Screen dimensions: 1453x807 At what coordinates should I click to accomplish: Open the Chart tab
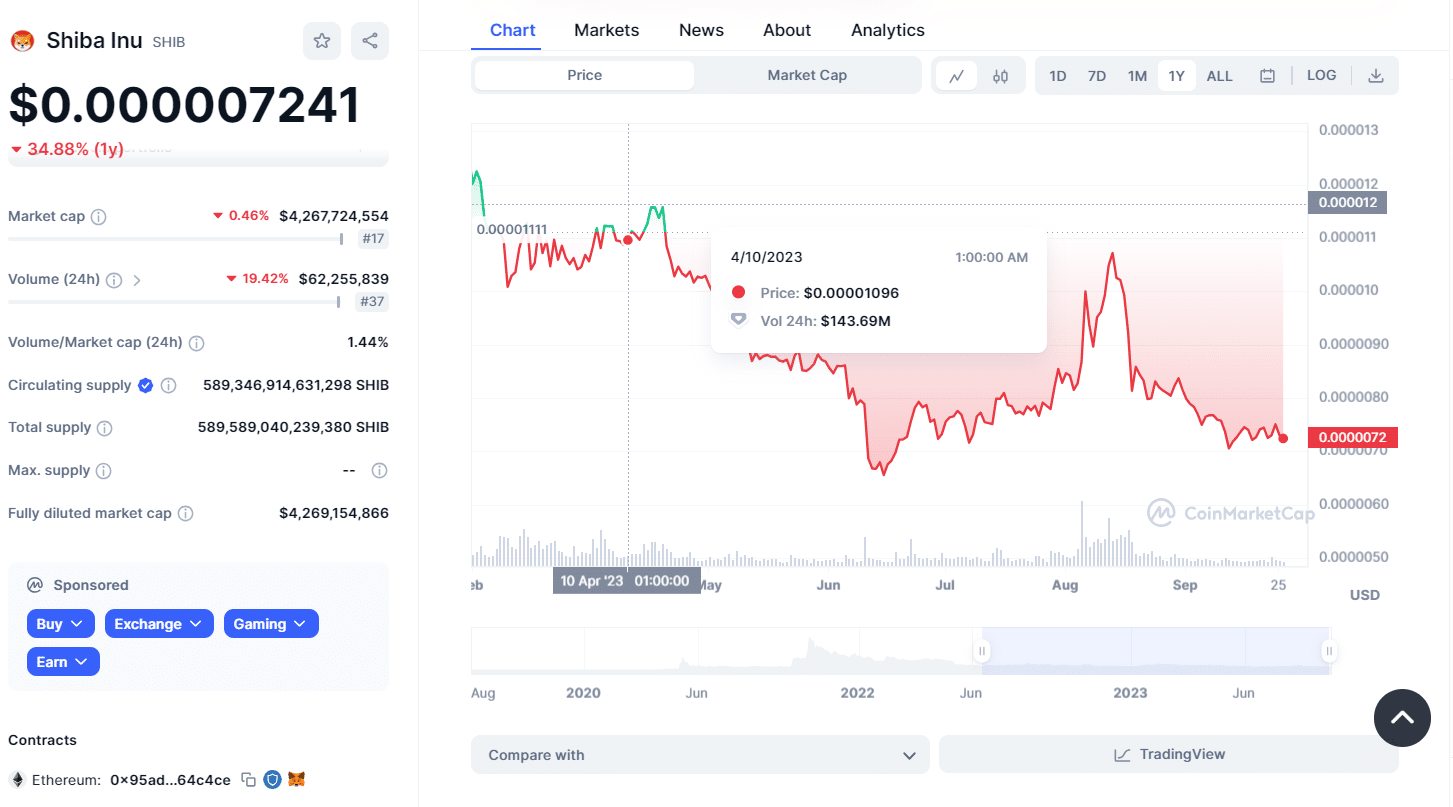[513, 30]
